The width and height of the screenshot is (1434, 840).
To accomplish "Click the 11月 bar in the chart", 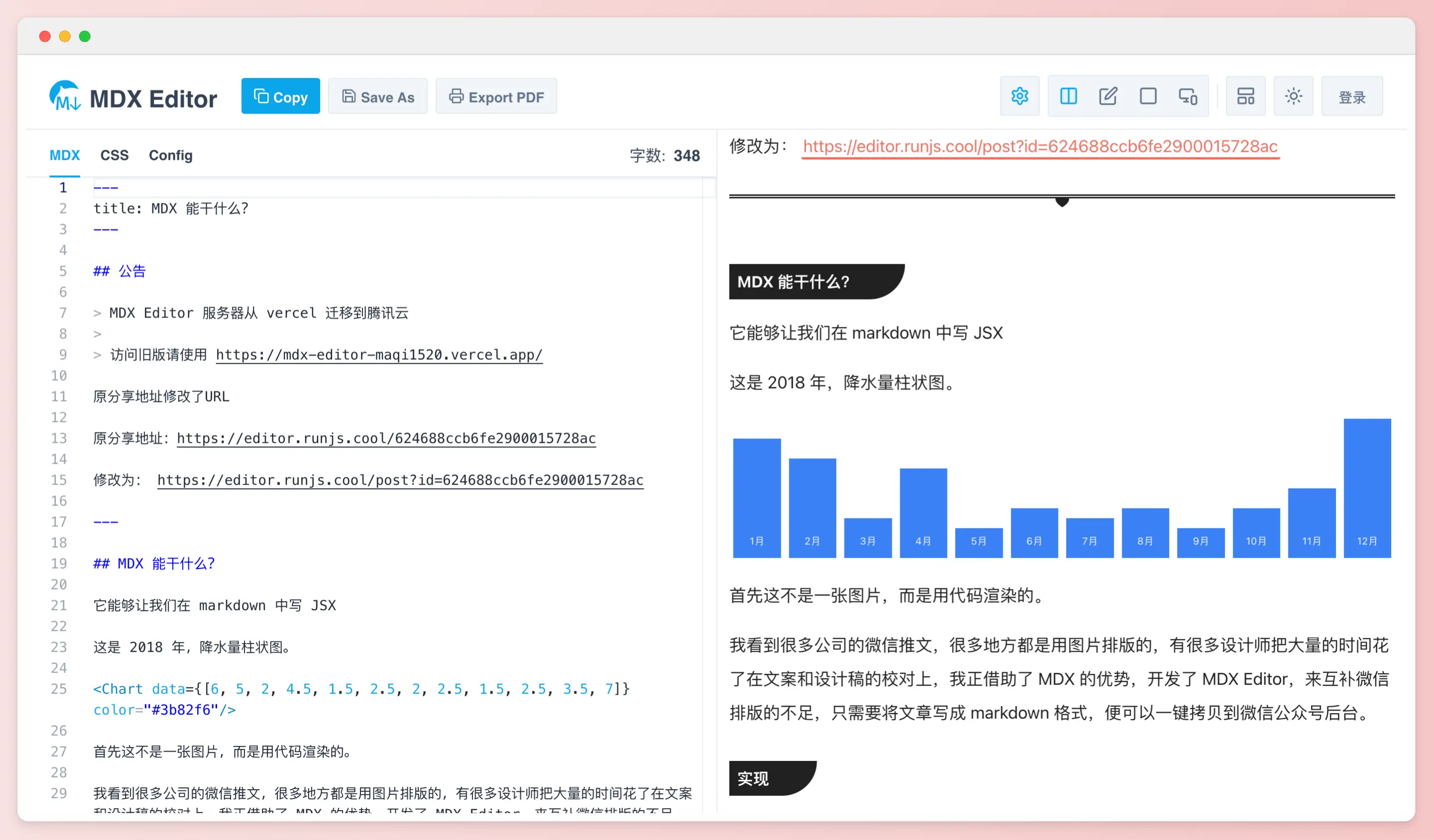I will (1312, 523).
